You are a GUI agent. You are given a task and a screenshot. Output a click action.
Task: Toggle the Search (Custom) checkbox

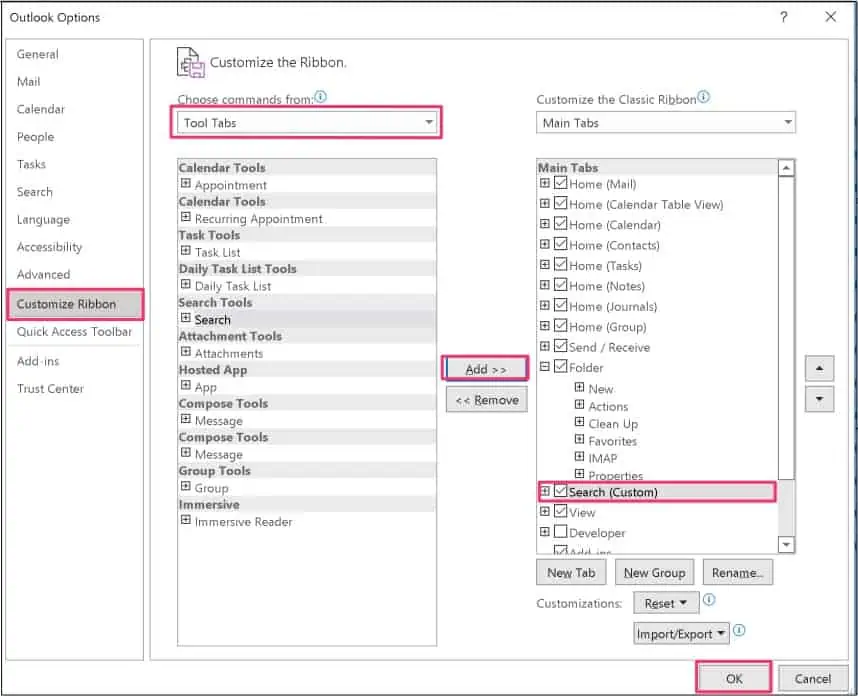tap(560, 491)
